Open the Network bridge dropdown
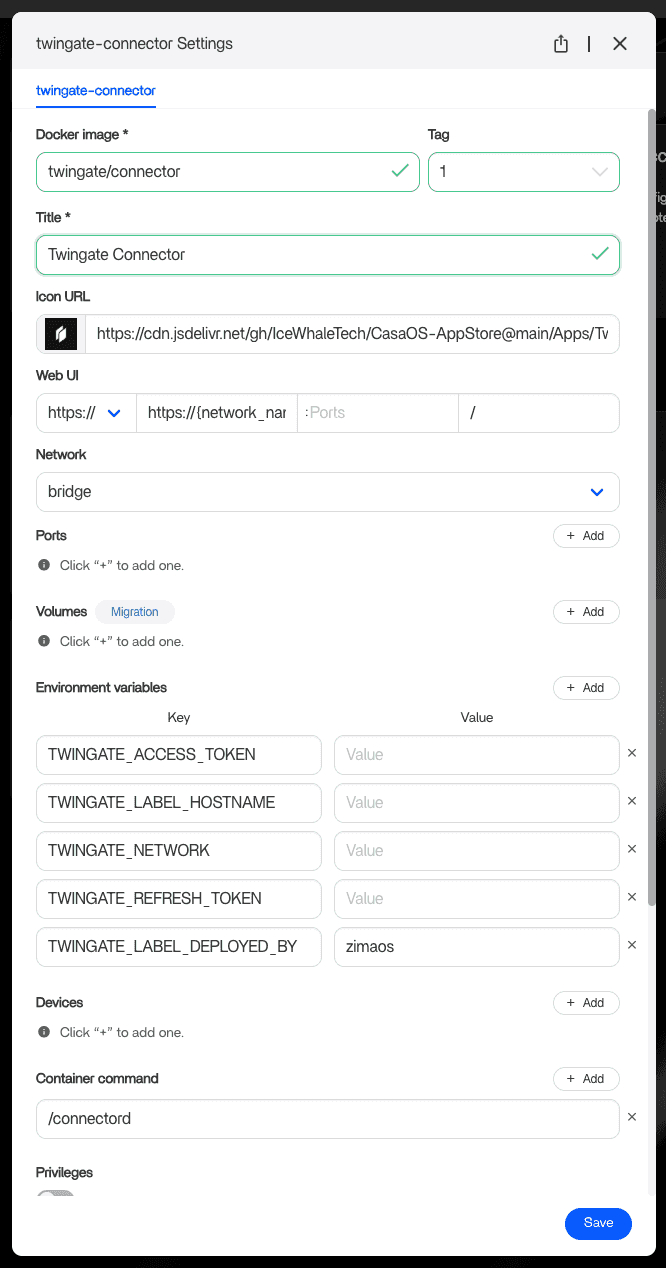The width and height of the screenshot is (666, 1268). [x=328, y=492]
